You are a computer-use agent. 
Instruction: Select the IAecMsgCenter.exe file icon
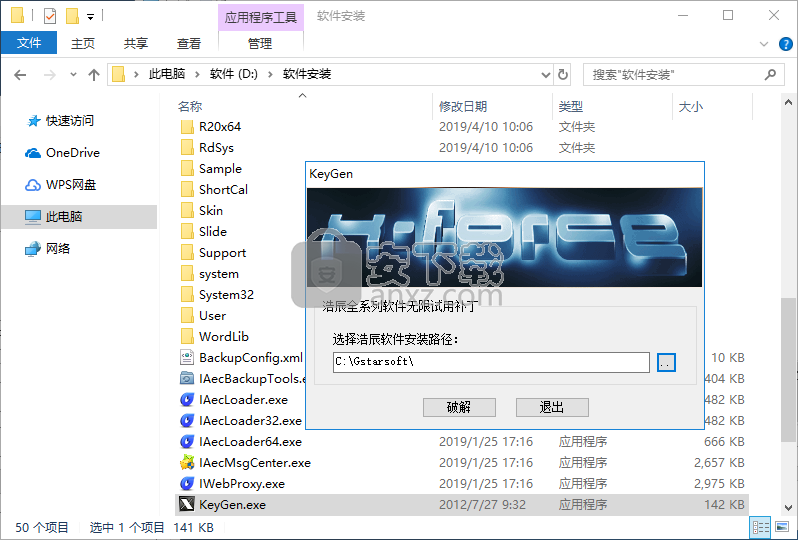coord(187,463)
